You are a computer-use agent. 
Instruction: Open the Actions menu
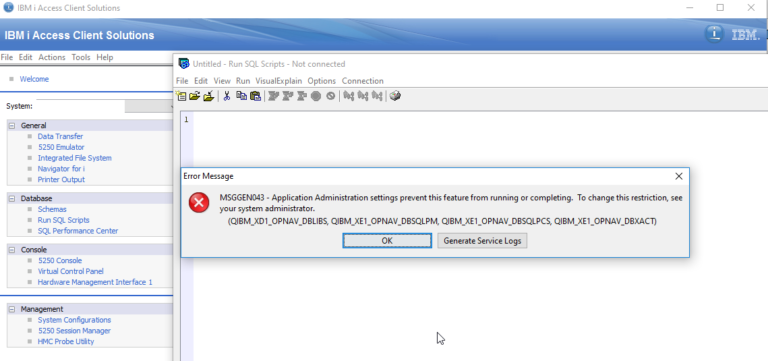(52, 57)
